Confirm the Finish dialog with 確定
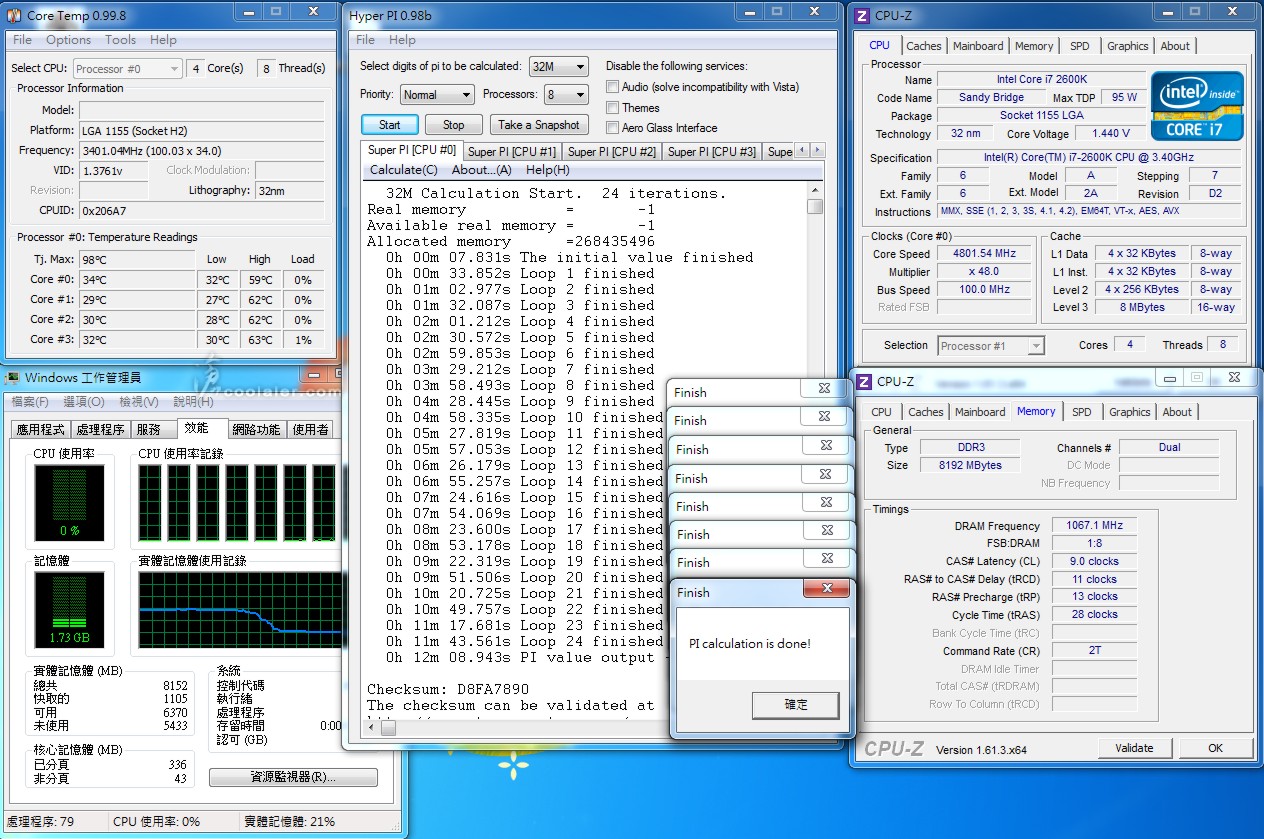 tap(796, 704)
